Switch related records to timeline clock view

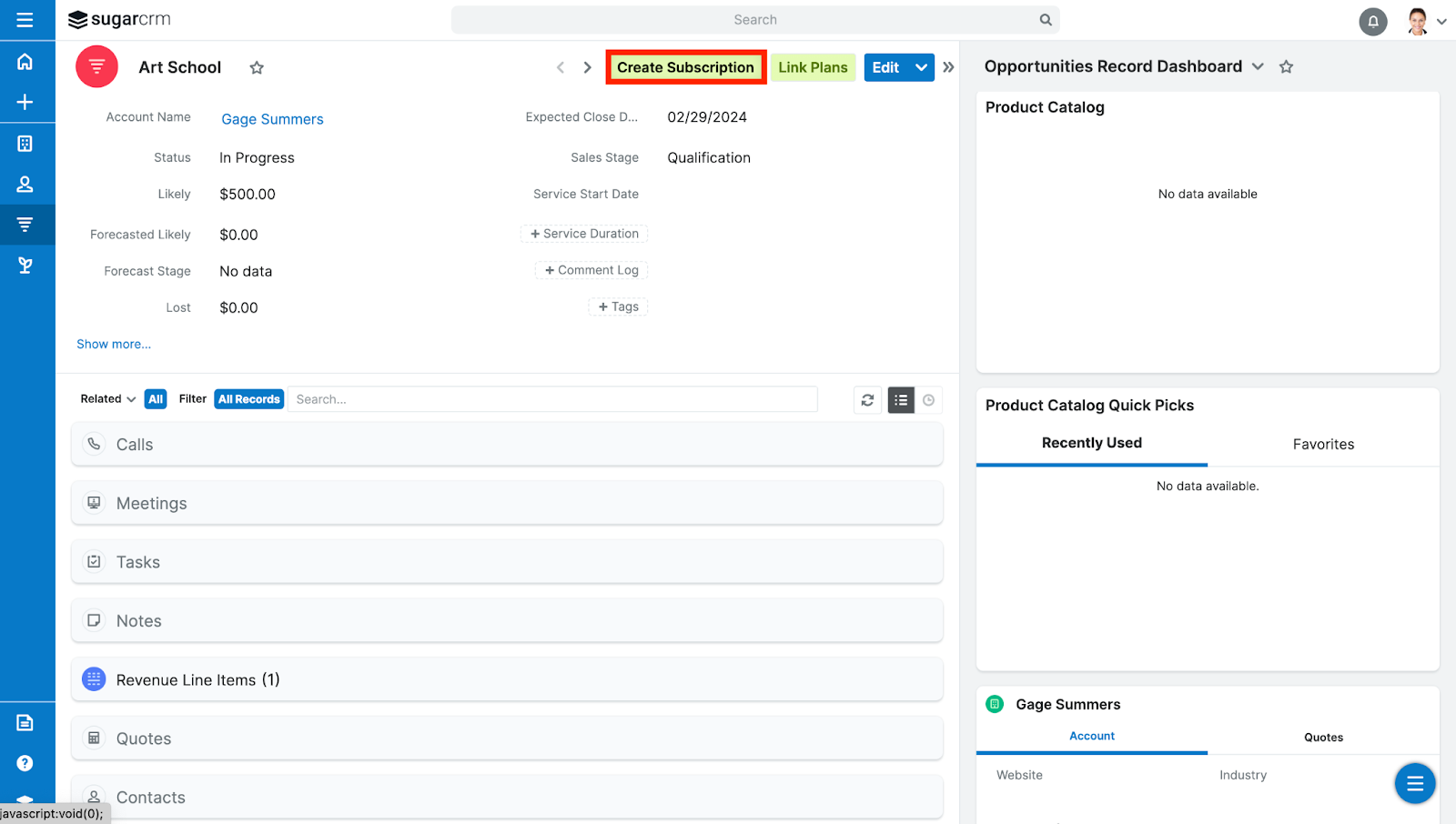pos(929,399)
